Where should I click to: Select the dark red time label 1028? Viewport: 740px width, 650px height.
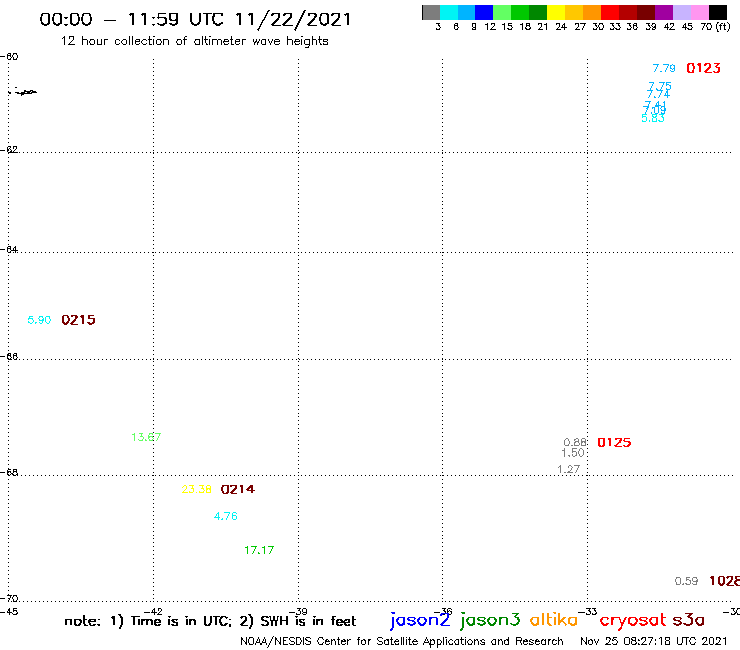(724, 581)
